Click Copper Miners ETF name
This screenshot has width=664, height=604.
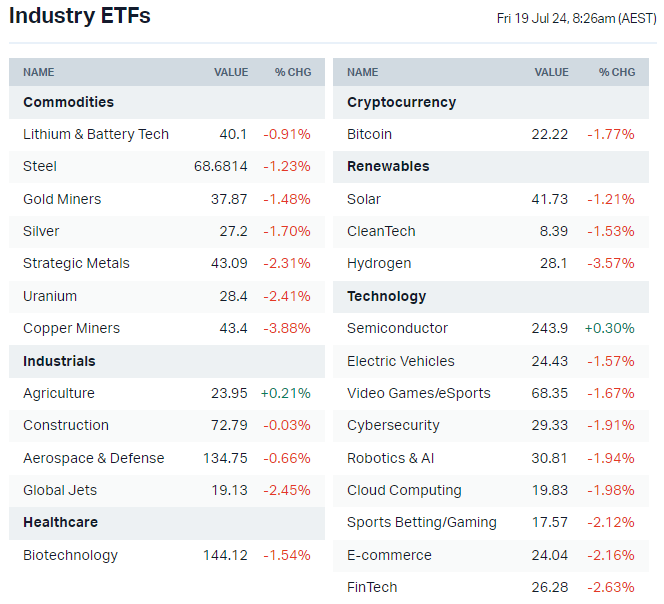(x=71, y=328)
